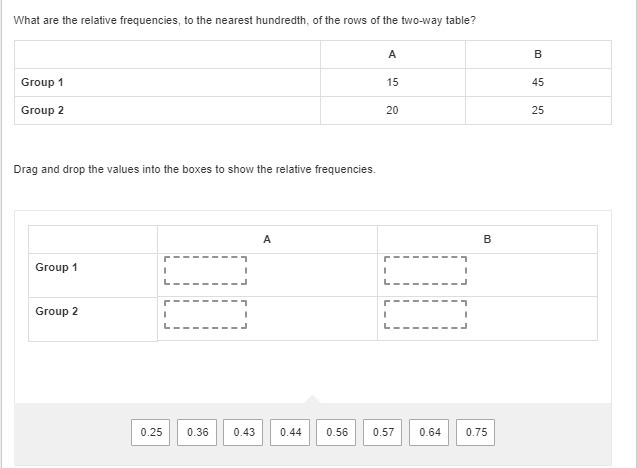Screen dimensions: 637x468
Task: Click the Group 1 column B drop box
Action: 425,271
